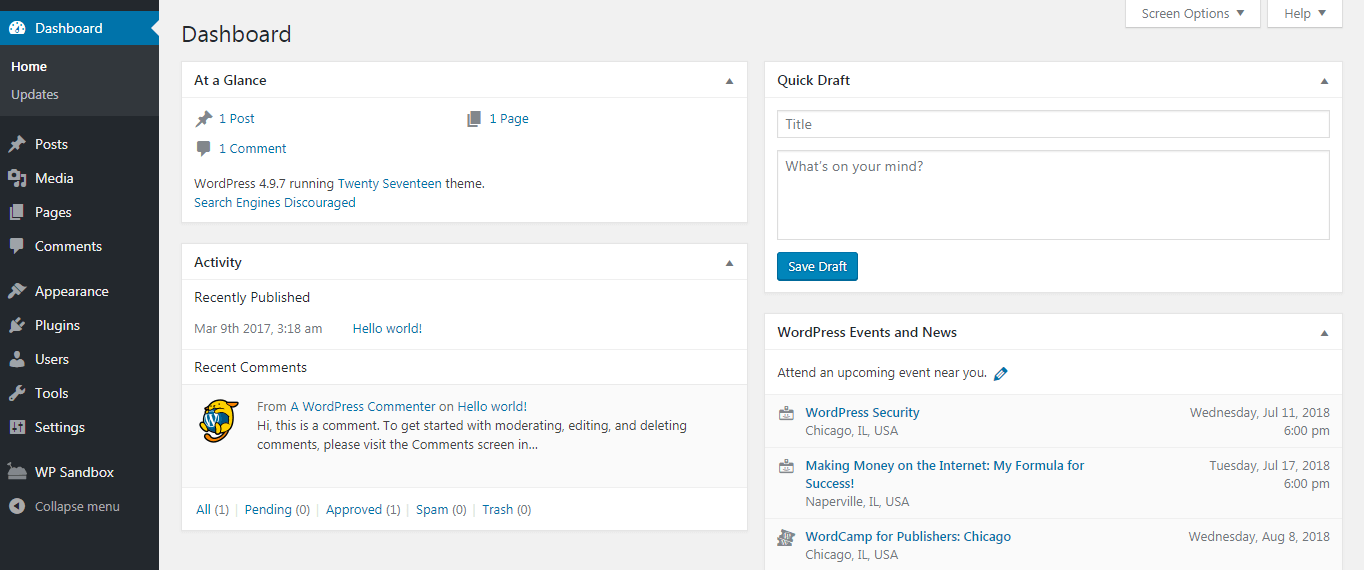Select Home in the Dashboard submenu
This screenshot has height=570, width=1364.
(x=29, y=66)
